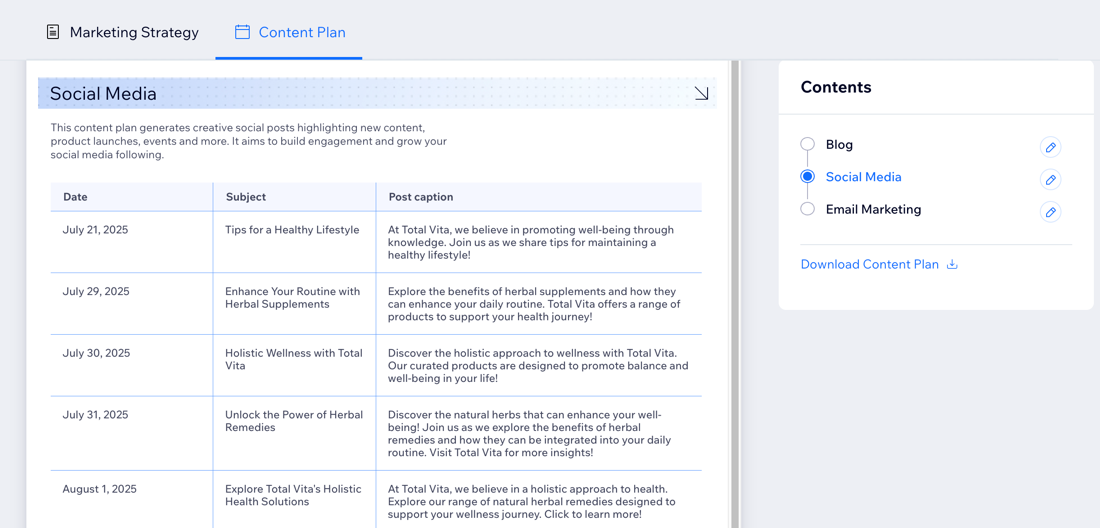Click the Social Media section heading

coord(103,93)
